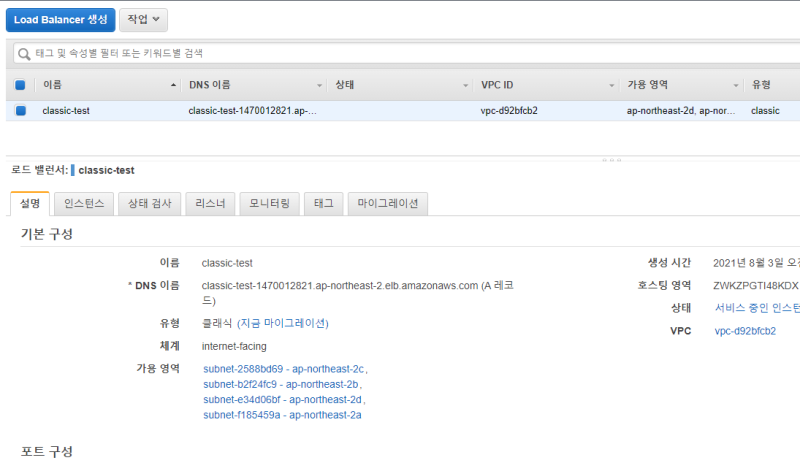Expand 가용 영역 column dropdown arrow

[x=736, y=85]
